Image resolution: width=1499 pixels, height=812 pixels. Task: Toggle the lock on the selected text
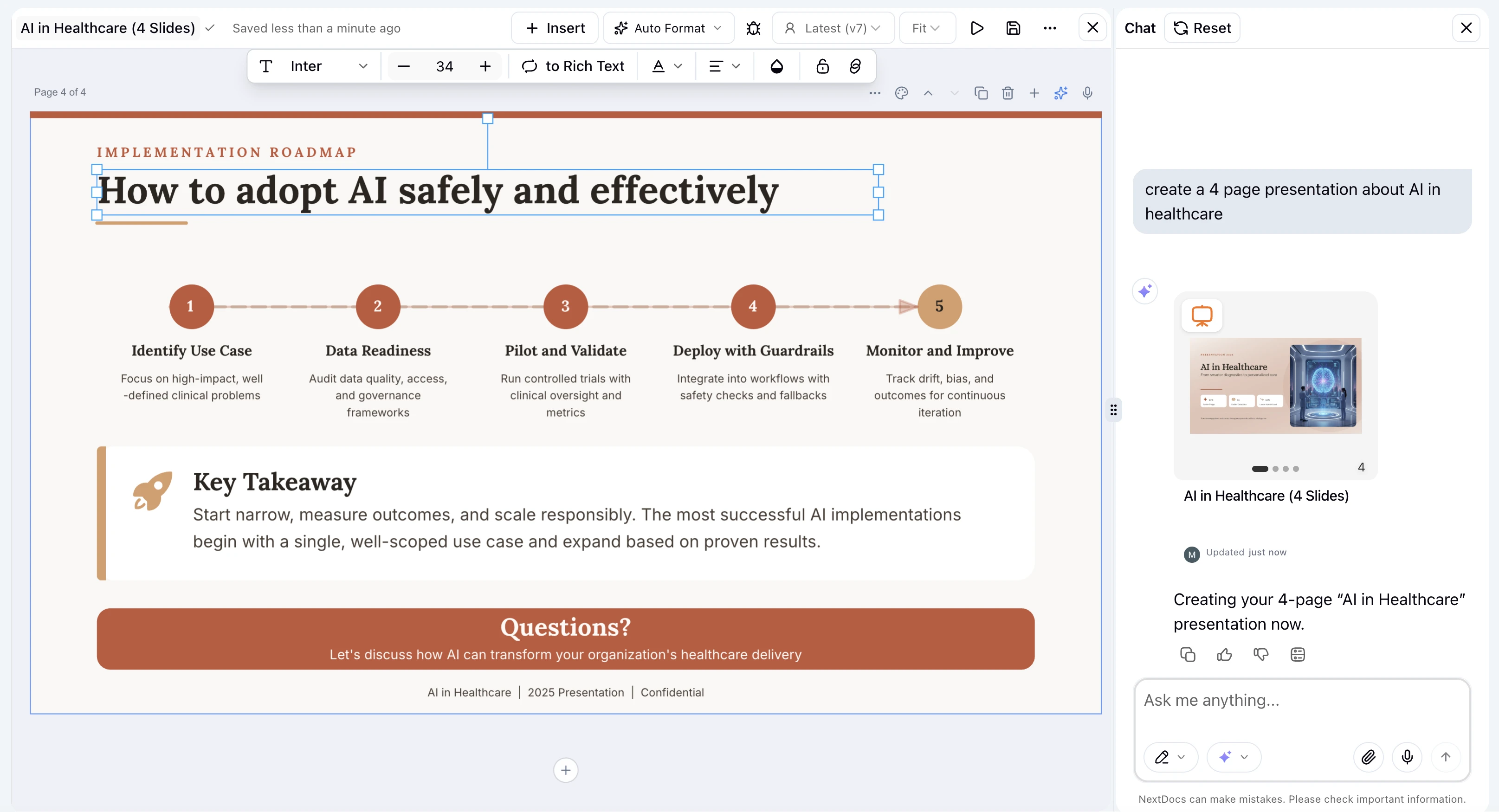point(821,66)
